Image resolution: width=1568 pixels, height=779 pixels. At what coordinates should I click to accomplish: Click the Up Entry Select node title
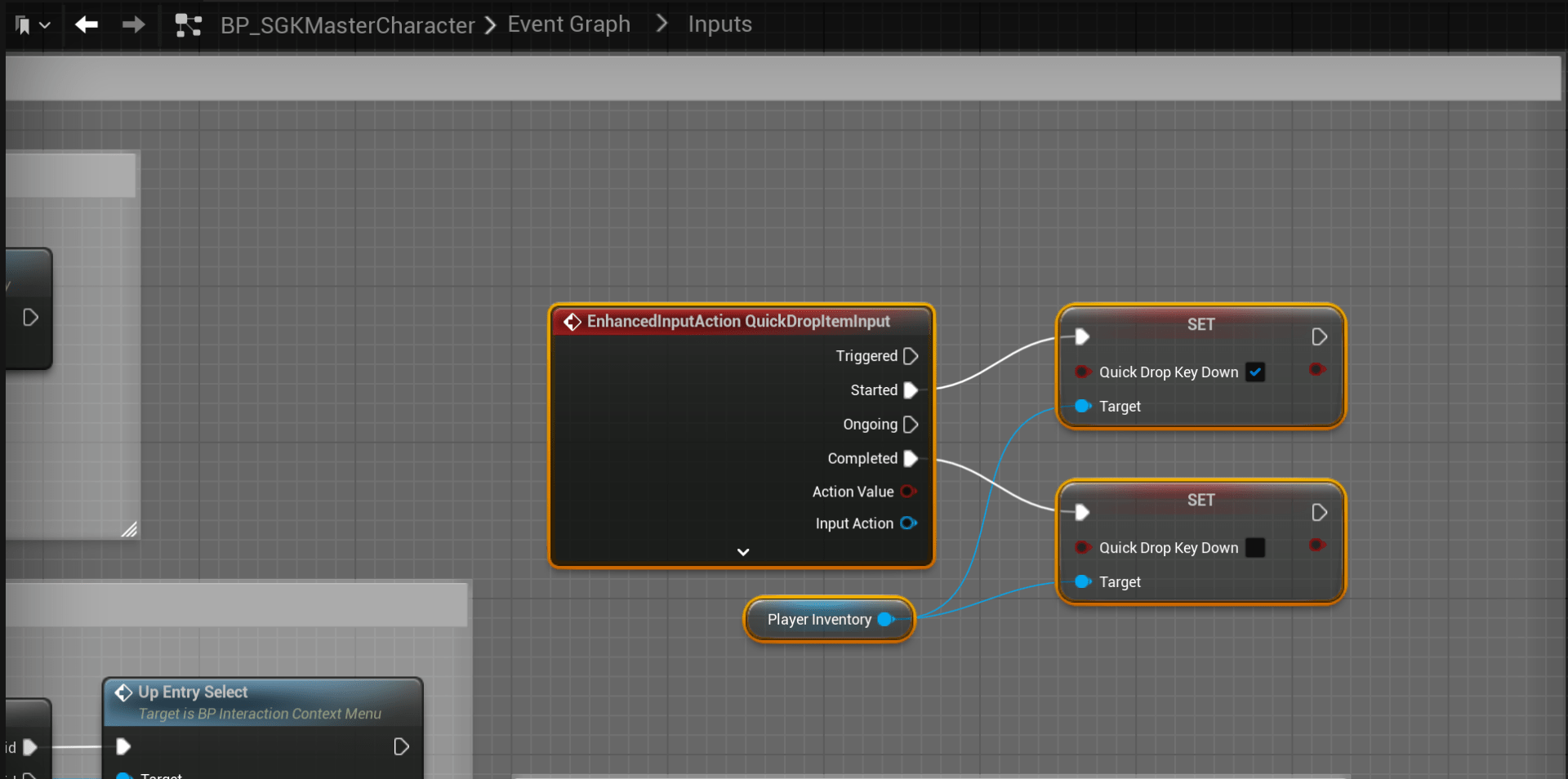point(193,692)
